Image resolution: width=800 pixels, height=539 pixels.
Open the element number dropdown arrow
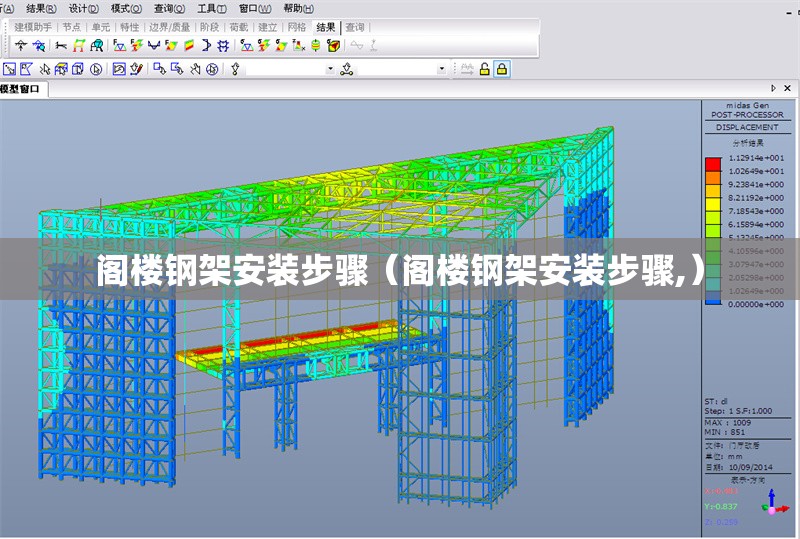[x=441, y=69]
